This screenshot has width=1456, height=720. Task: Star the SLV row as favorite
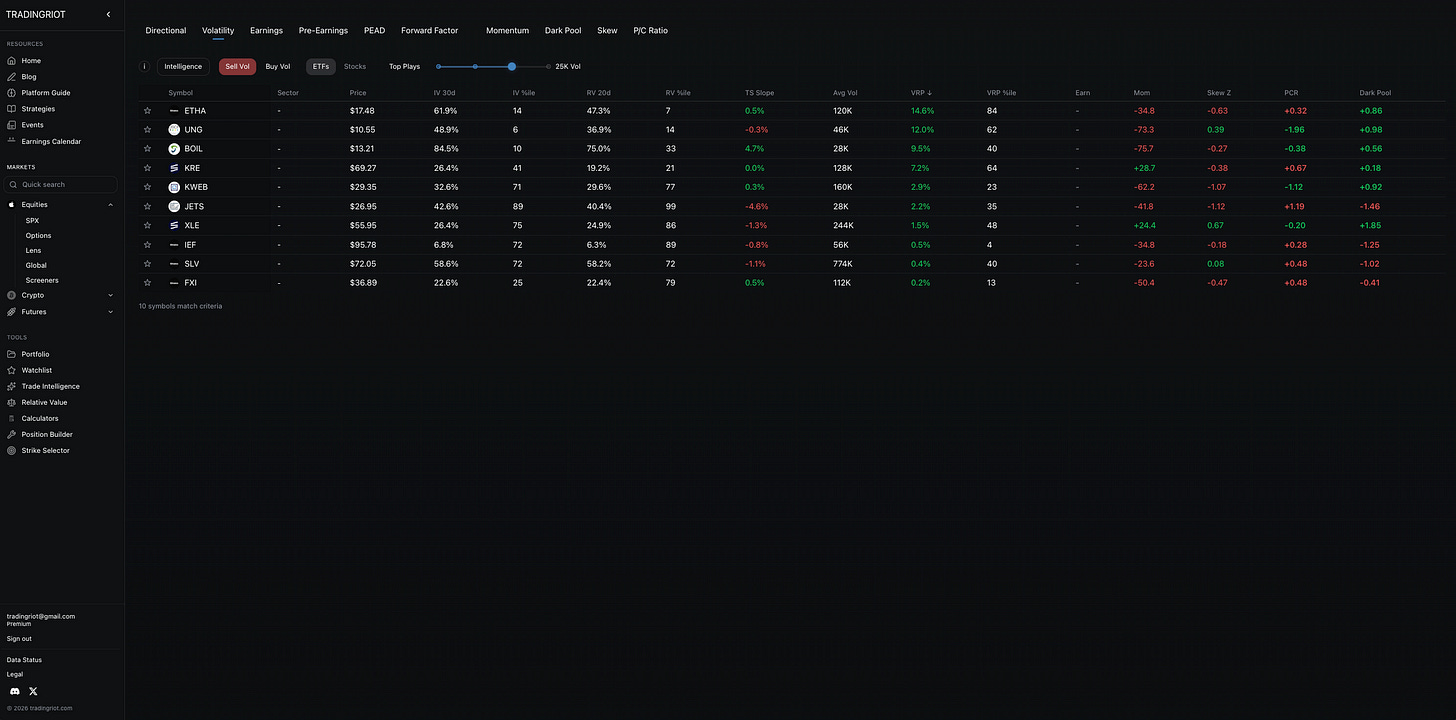tap(147, 264)
